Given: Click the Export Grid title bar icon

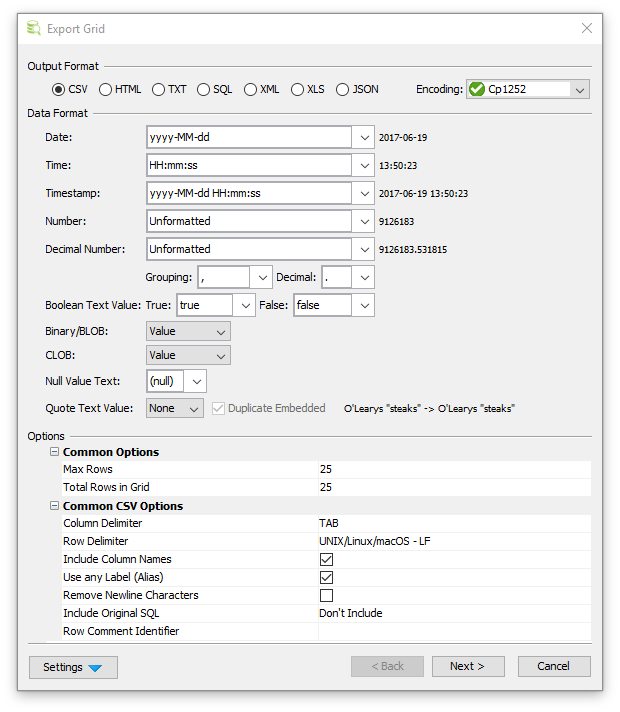Looking at the screenshot, I should tap(34, 28).
